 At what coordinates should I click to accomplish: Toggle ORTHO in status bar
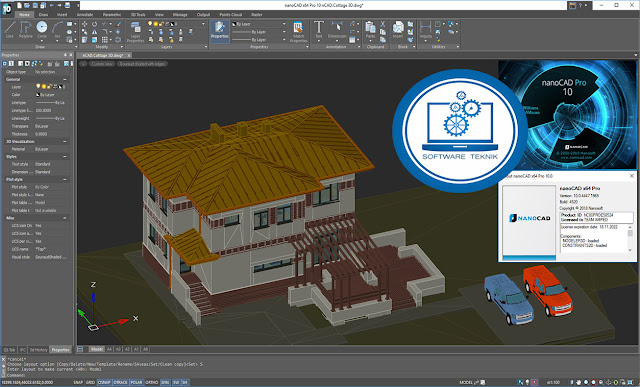tap(152, 383)
